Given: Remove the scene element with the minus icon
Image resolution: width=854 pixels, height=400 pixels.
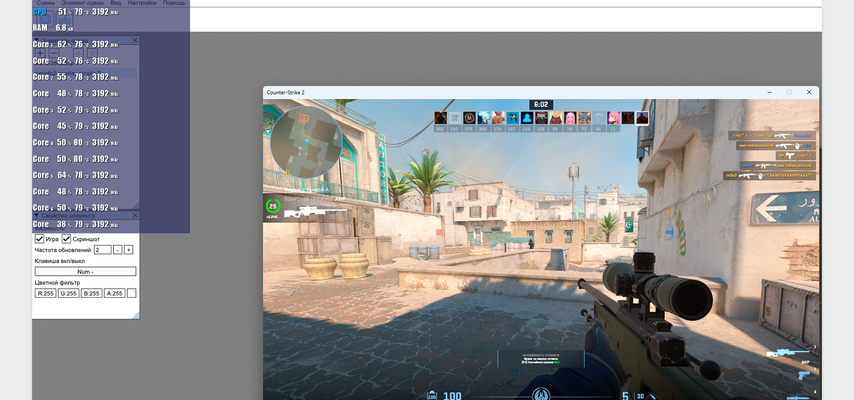Looking at the screenshot, I should (54, 53).
